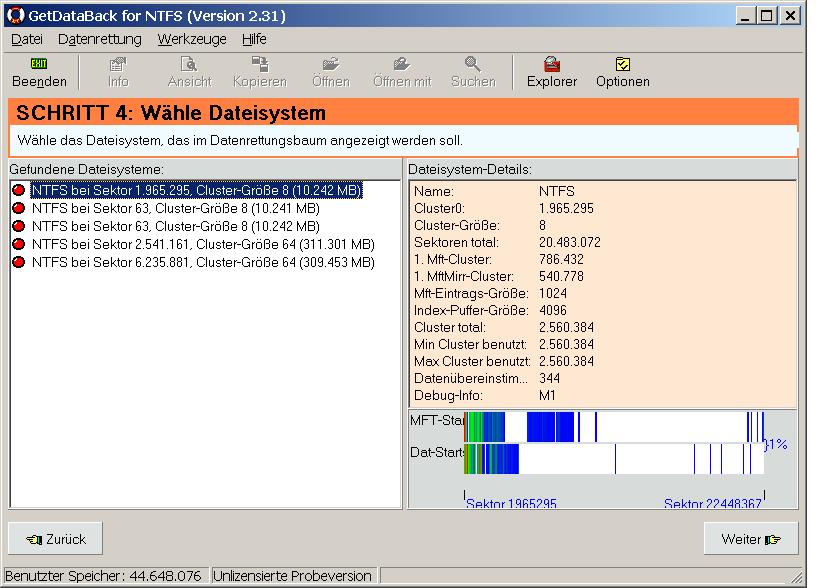
Task: Click the Sektoren total value 20.483.072
Action: coord(569,243)
